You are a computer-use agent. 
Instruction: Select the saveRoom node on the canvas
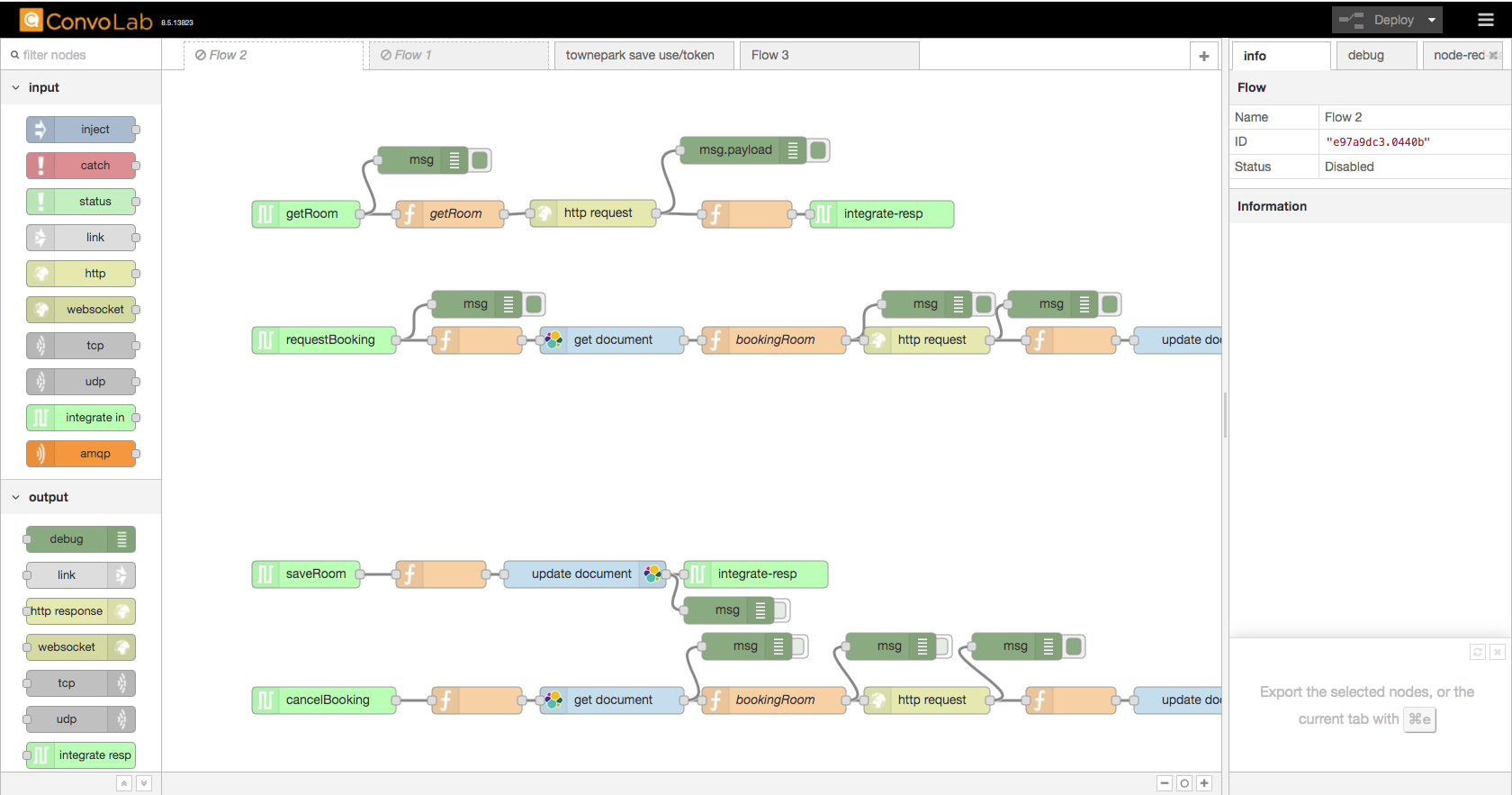306,574
